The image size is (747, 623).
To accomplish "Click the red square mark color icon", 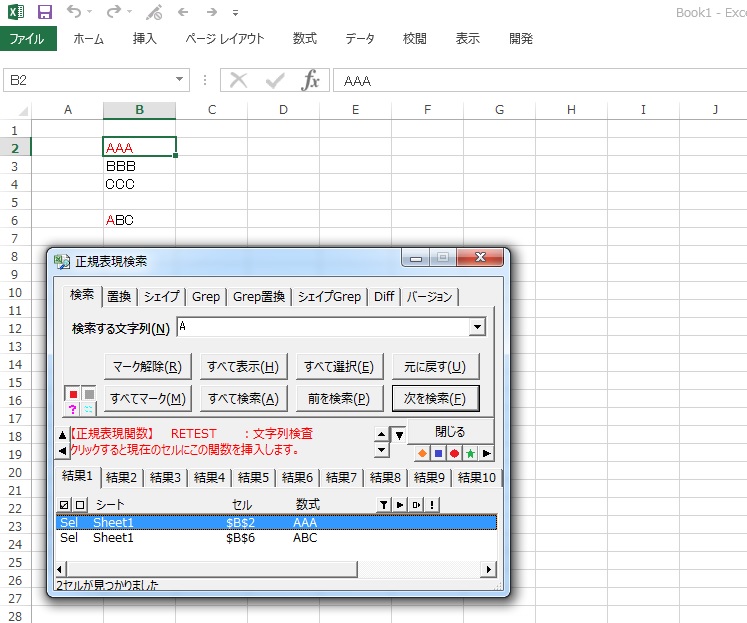I will click(x=73, y=395).
